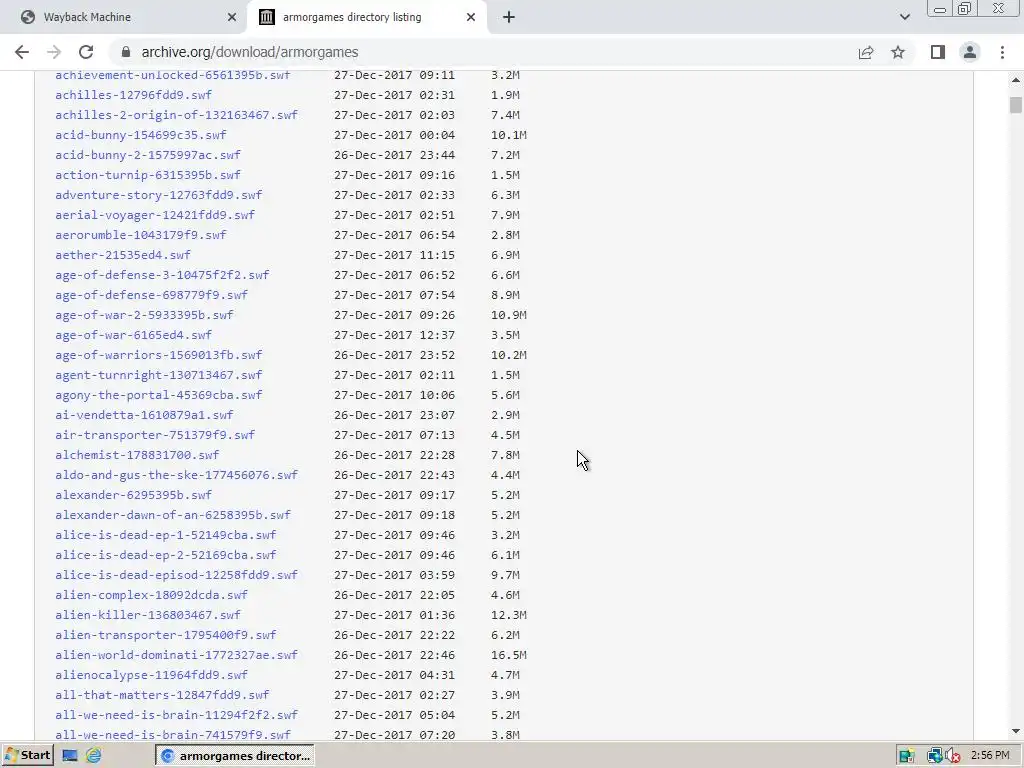
Task: Share this page via share icon
Action: (x=866, y=52)
